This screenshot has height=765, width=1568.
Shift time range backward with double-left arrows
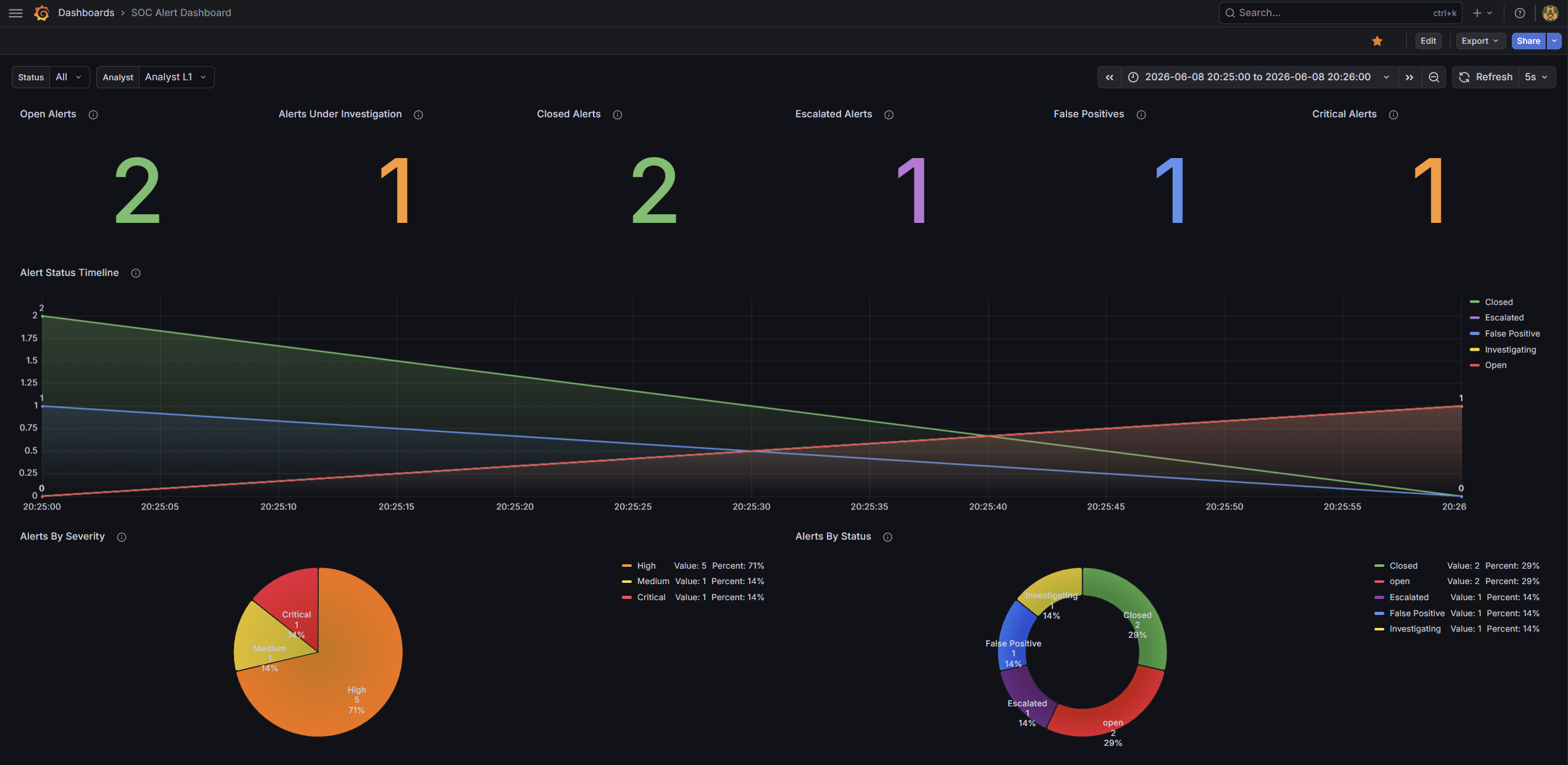tap(1109, 77)
